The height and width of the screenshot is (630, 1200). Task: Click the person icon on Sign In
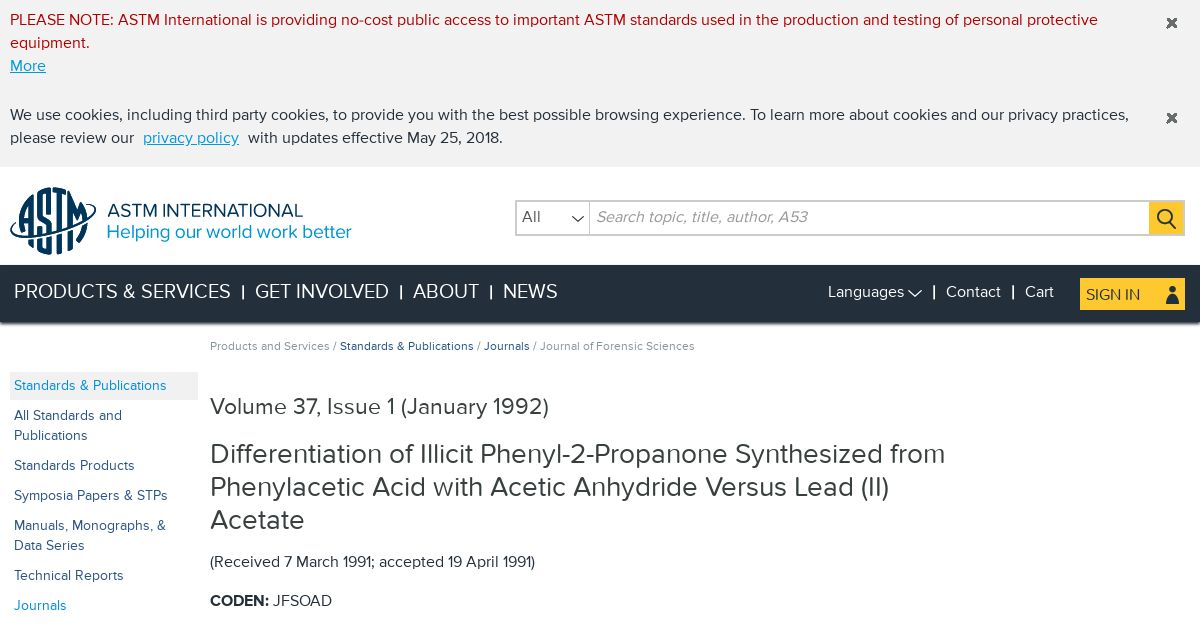click(1172, 294)
